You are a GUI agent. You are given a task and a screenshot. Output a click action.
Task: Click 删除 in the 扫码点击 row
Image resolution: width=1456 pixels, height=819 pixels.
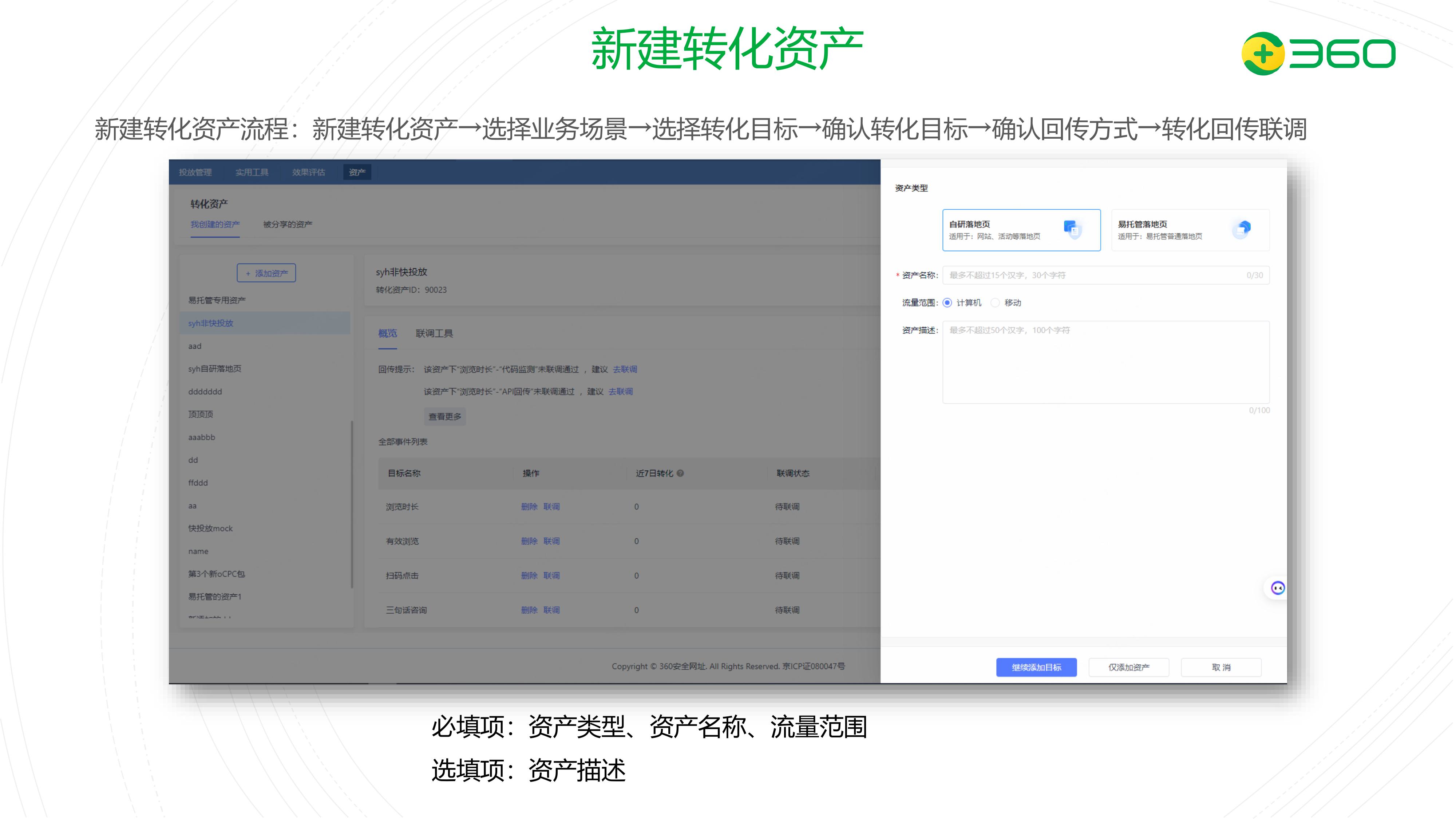tap(529, 576)
